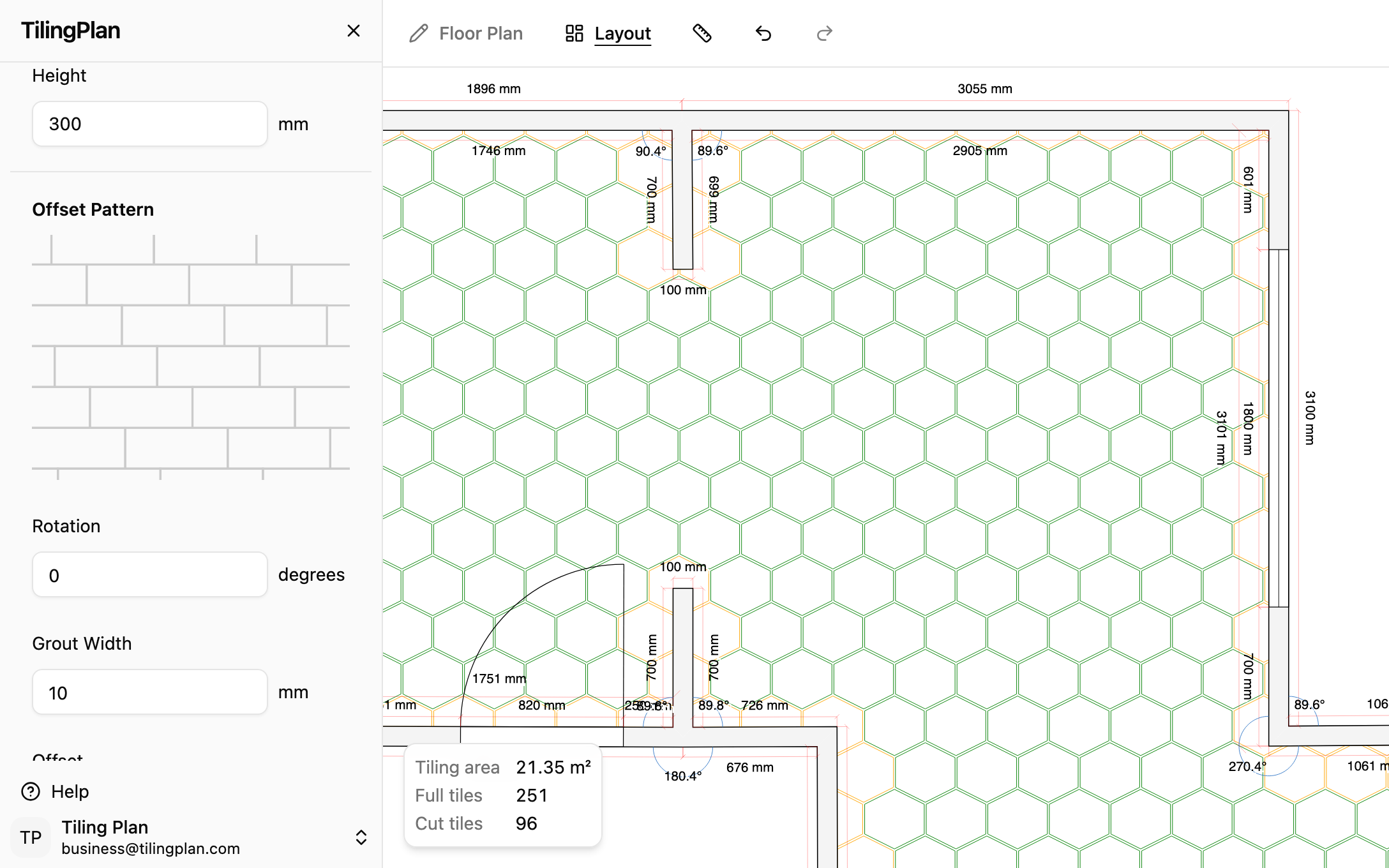Click the 1746 mm wall dimension
This screenshot has height=868, width=1389.
pos(499,151)
